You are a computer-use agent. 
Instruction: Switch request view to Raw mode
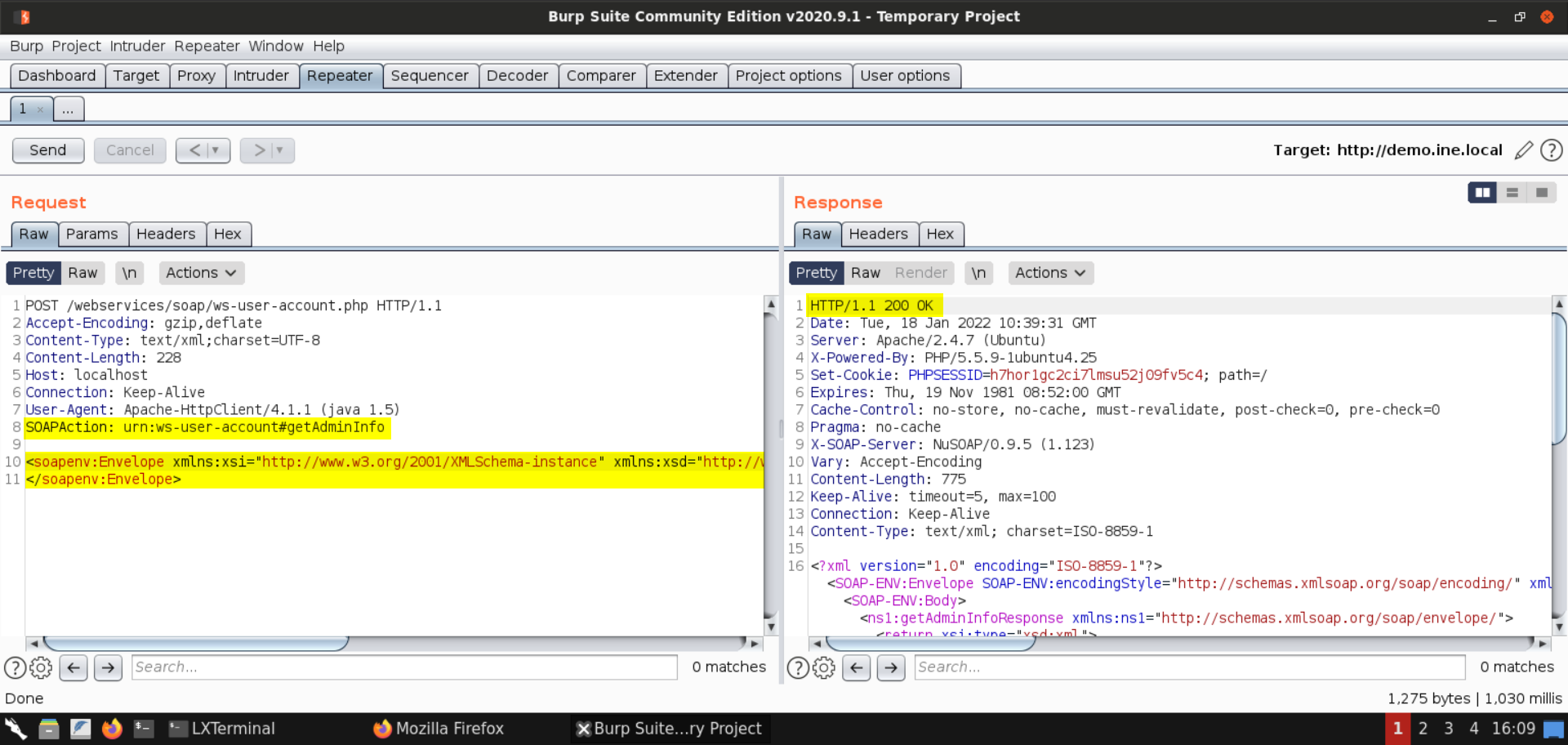click(82, 273)
